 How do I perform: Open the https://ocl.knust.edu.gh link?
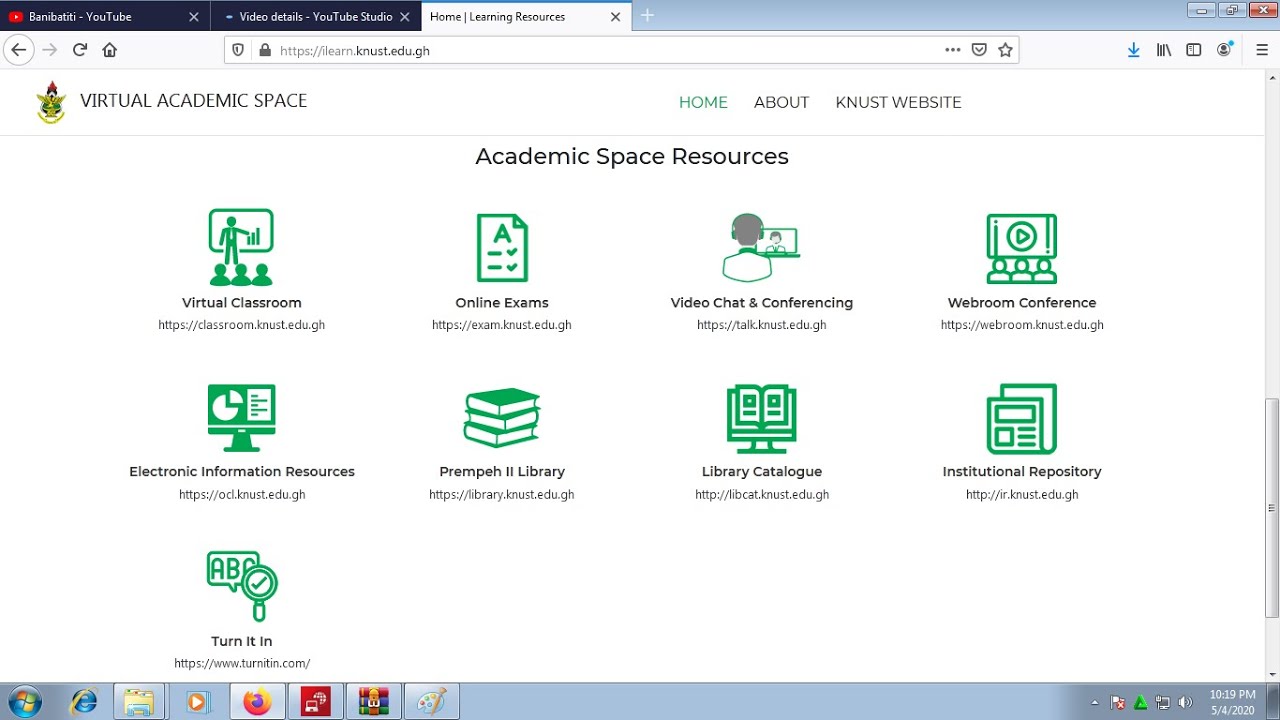tap(242, 495)
